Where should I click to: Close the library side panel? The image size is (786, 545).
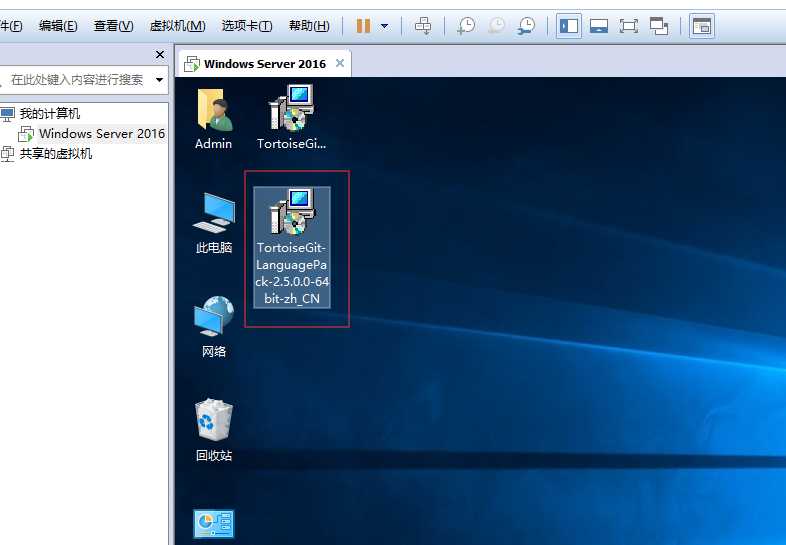160,54
